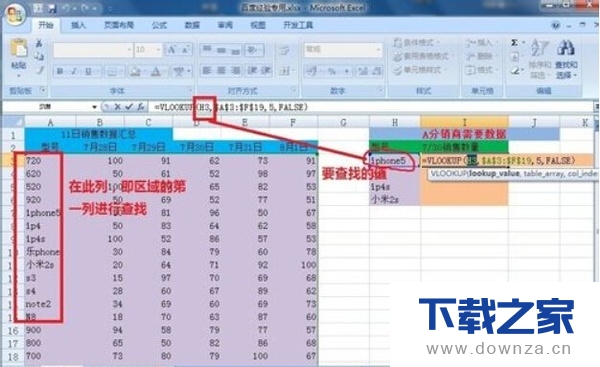This screenshot has height=367, width=600.
Task: Expand the formula bar at right end
Action: click(x=596, y=107)
